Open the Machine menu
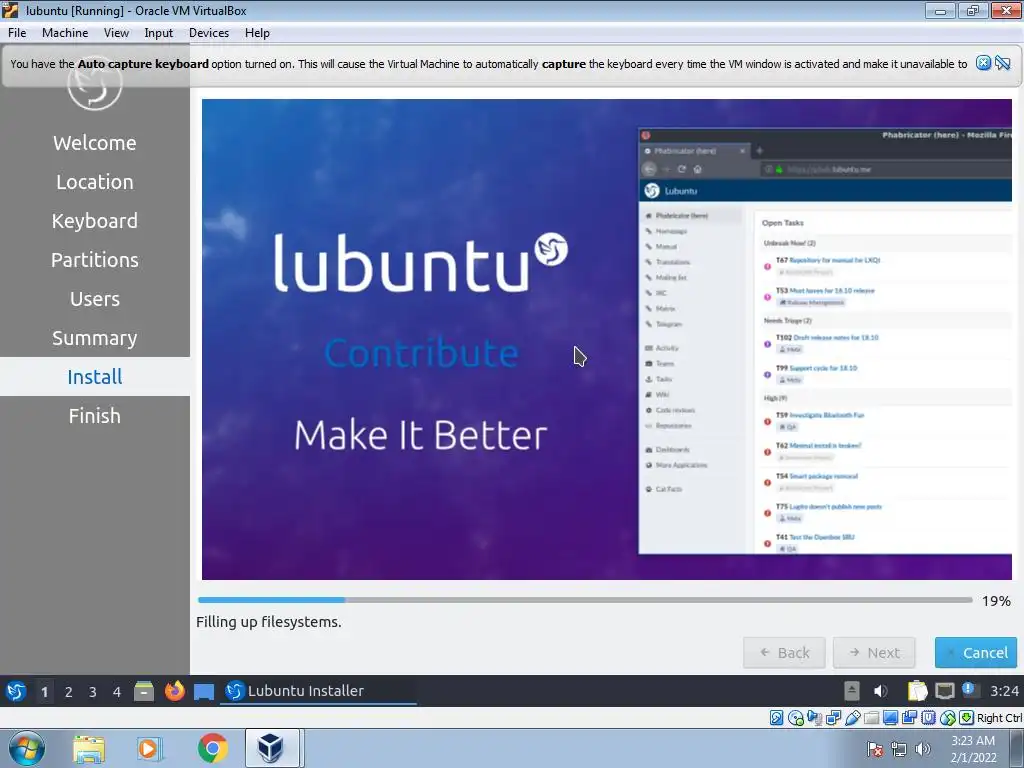 click(x=65, y=33)
